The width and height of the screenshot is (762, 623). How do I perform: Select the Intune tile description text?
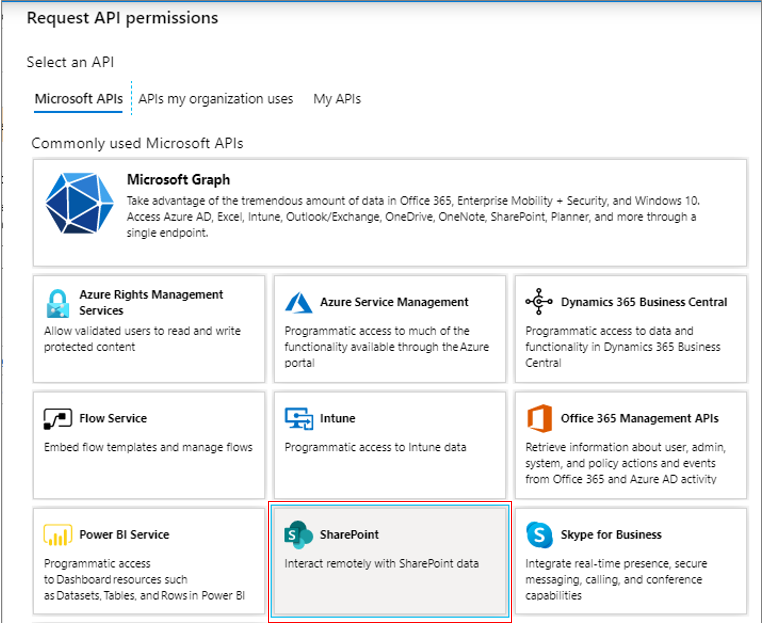(x=375, y=447)
